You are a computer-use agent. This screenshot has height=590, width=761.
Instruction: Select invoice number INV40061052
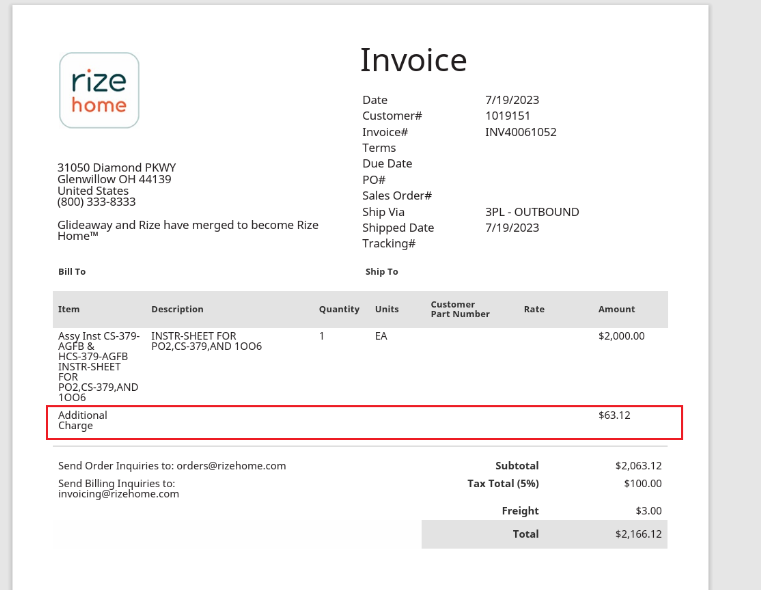tap(520, 132)
